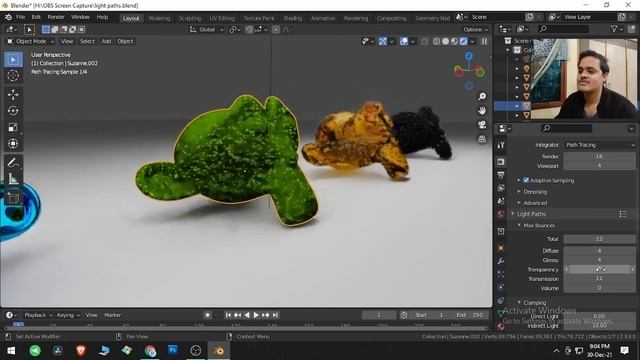
Task: Switch to the Modeling workspace tab
Action: click(159, 18)
